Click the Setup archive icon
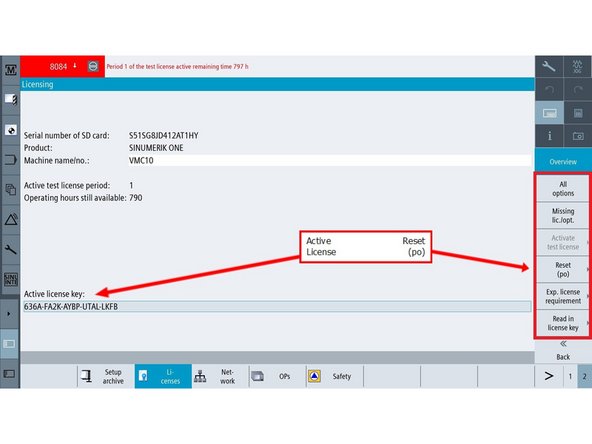This screenshot has height=444, width=592. pyautogui.click(x=86, y=376)
